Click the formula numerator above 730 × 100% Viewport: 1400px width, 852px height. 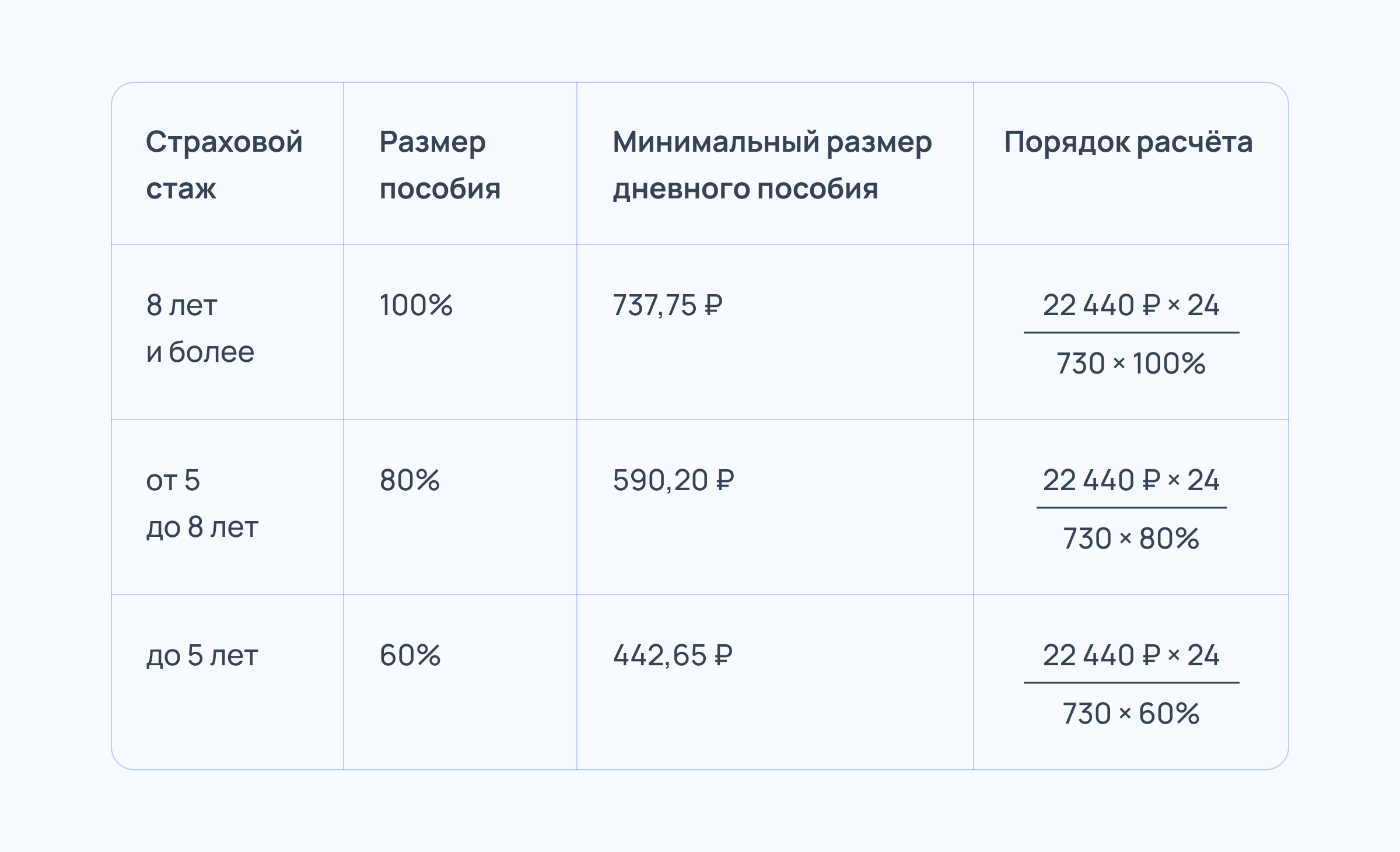pos(1131,305)
